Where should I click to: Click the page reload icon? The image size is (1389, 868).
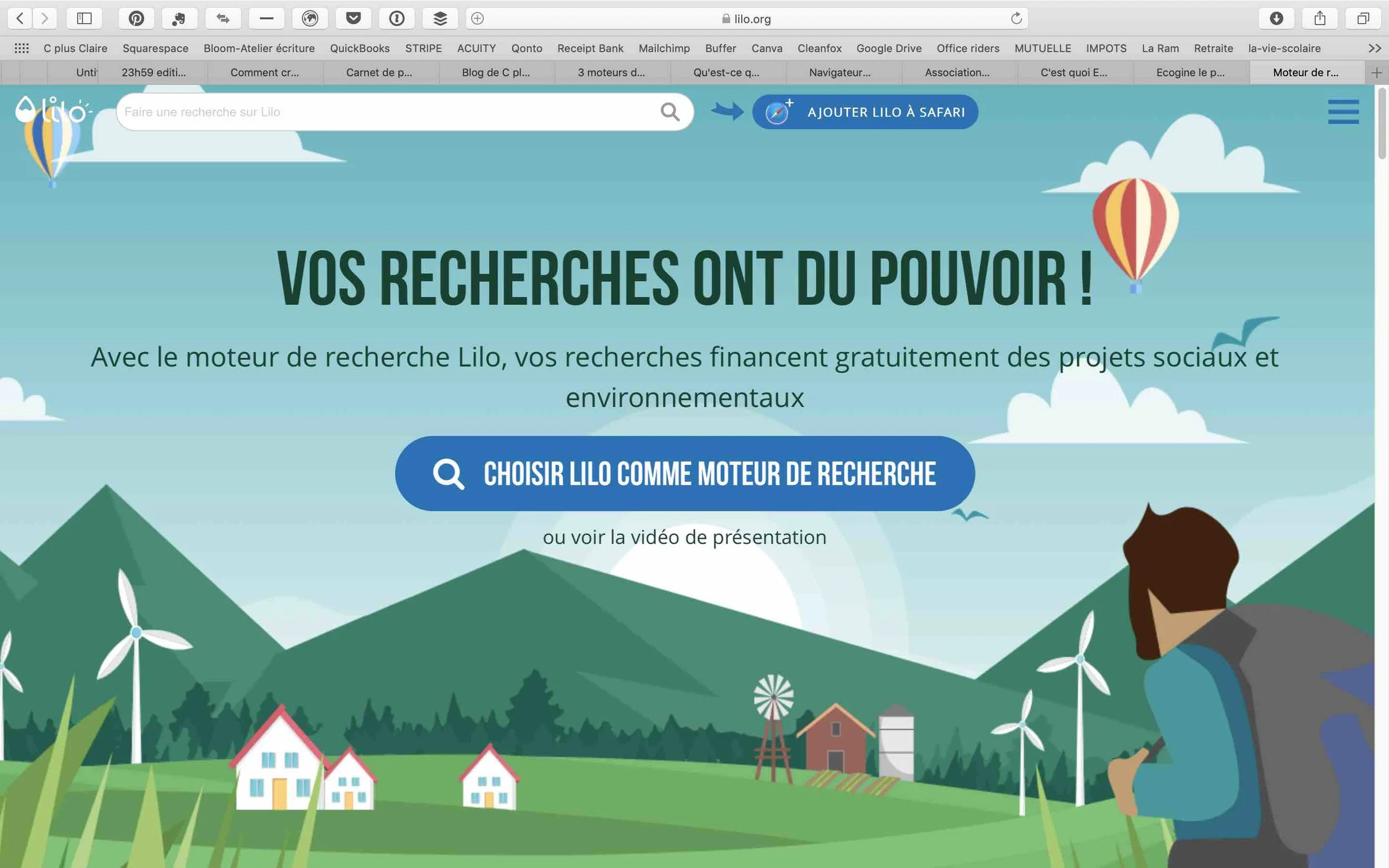1016,18
